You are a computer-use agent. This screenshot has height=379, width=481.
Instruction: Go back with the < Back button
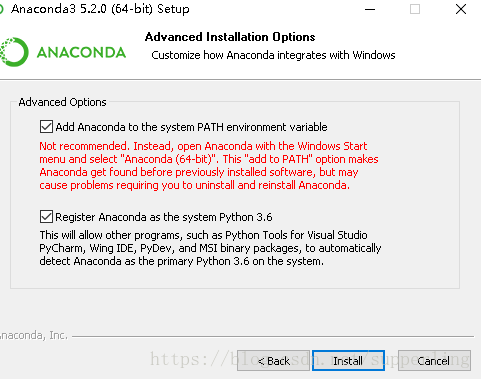click(273, 360)
